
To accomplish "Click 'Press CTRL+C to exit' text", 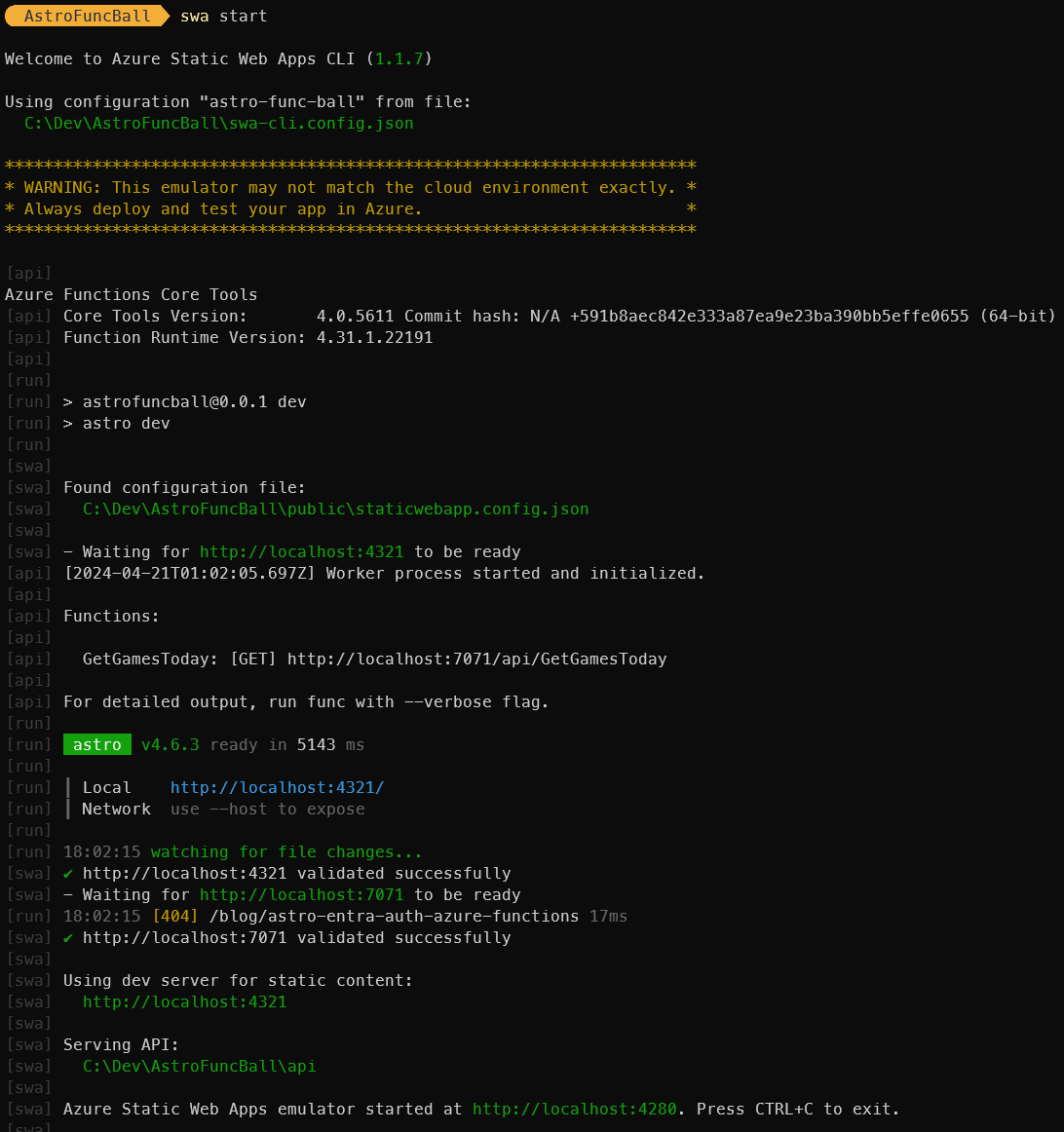I will tap(798, 1110).
